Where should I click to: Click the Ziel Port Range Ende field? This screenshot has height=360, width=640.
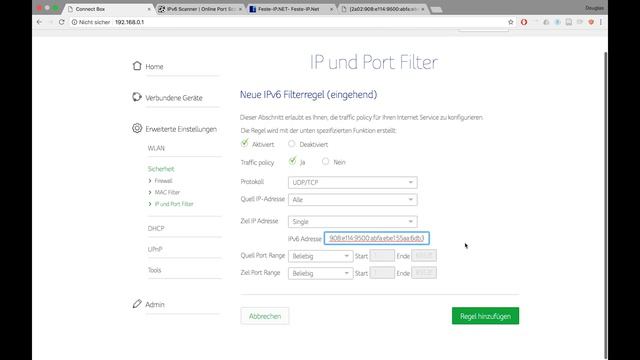[x=424, y=273]
